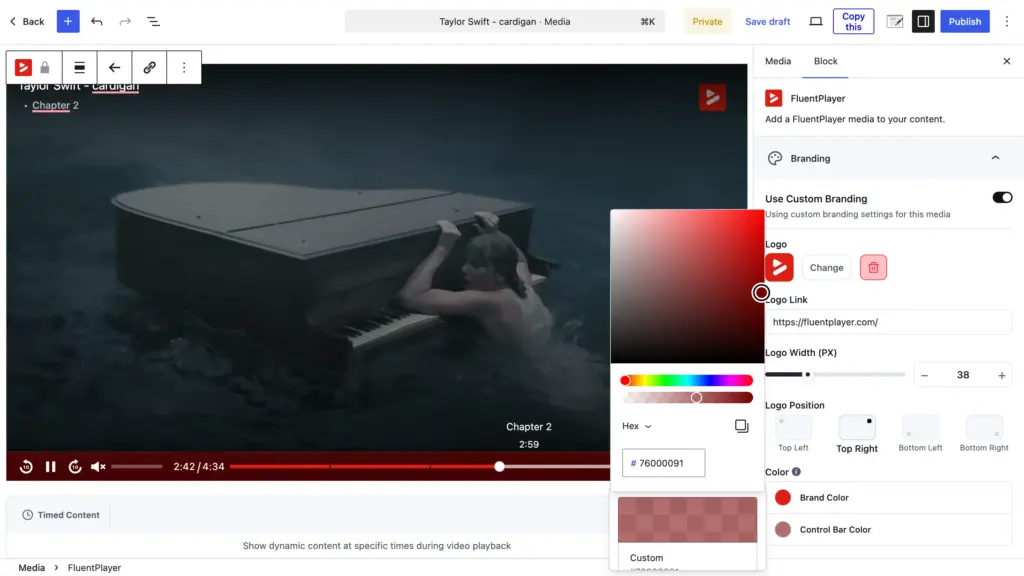Open the preview device view icon
The image size is (1024, 576).
coord(816,22)
